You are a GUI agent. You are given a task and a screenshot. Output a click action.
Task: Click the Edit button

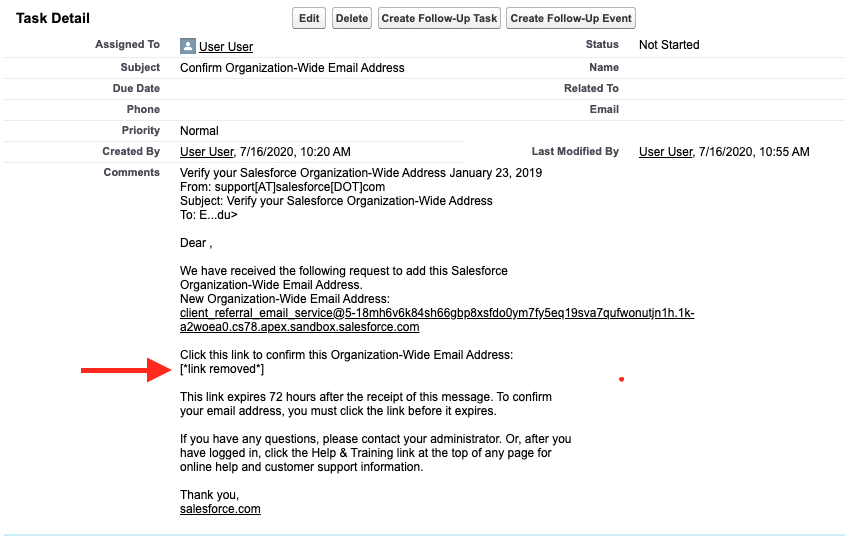pos(309,18)
